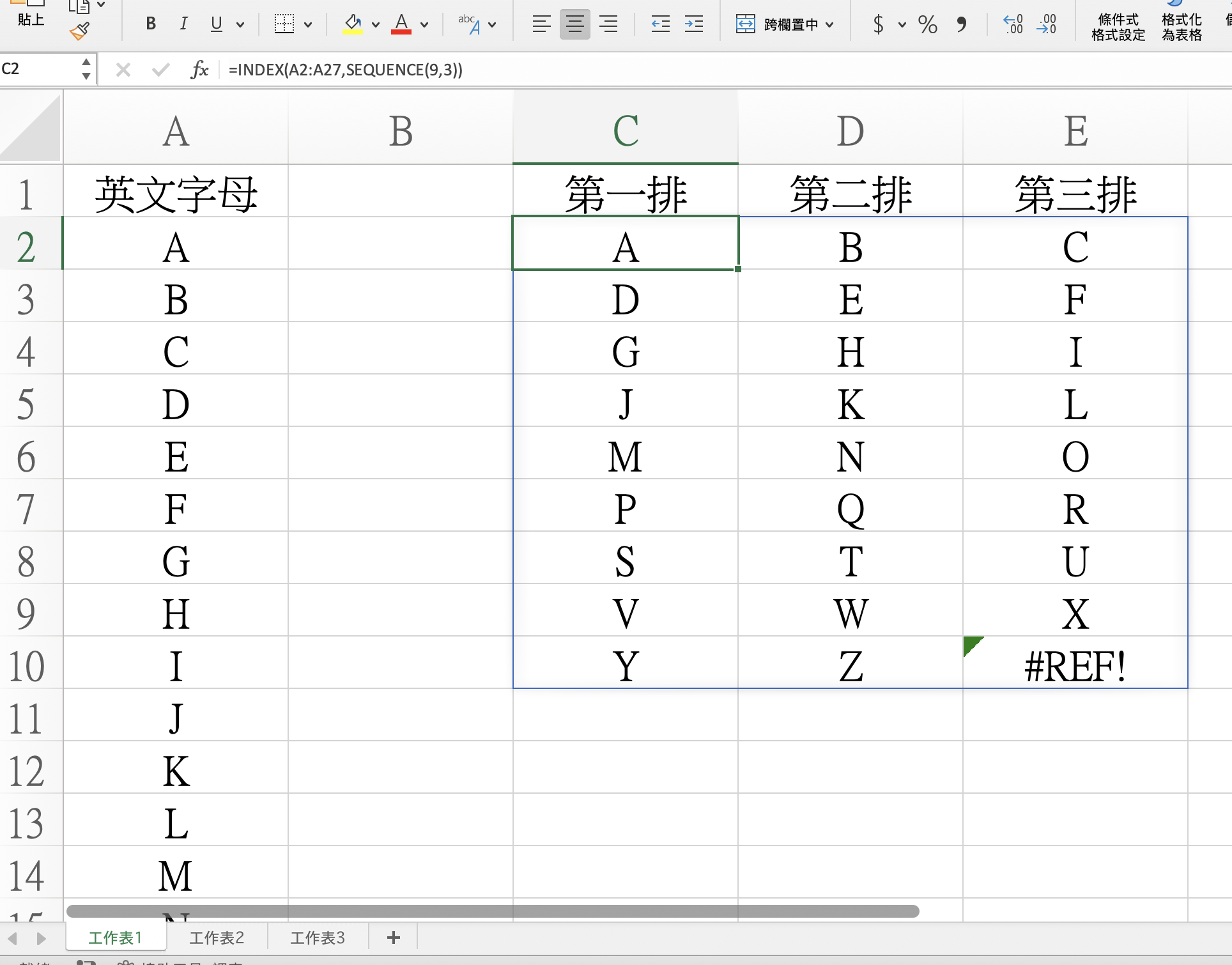The image size is (1232, 965).
Task: Toggle italic formatting
Action: pyautogui.click(x=183, y=24)
